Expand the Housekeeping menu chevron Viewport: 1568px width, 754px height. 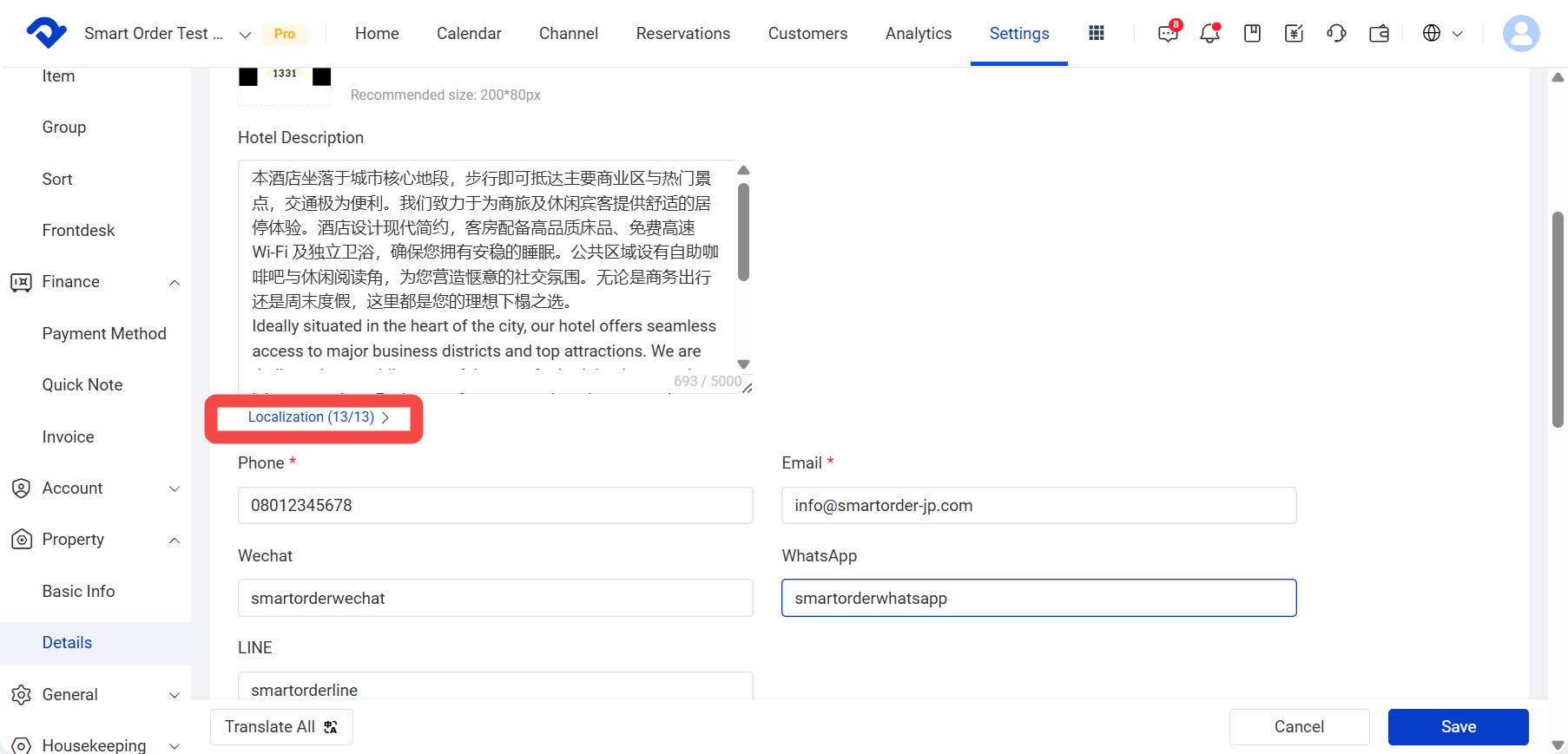[x=175, y=745]
